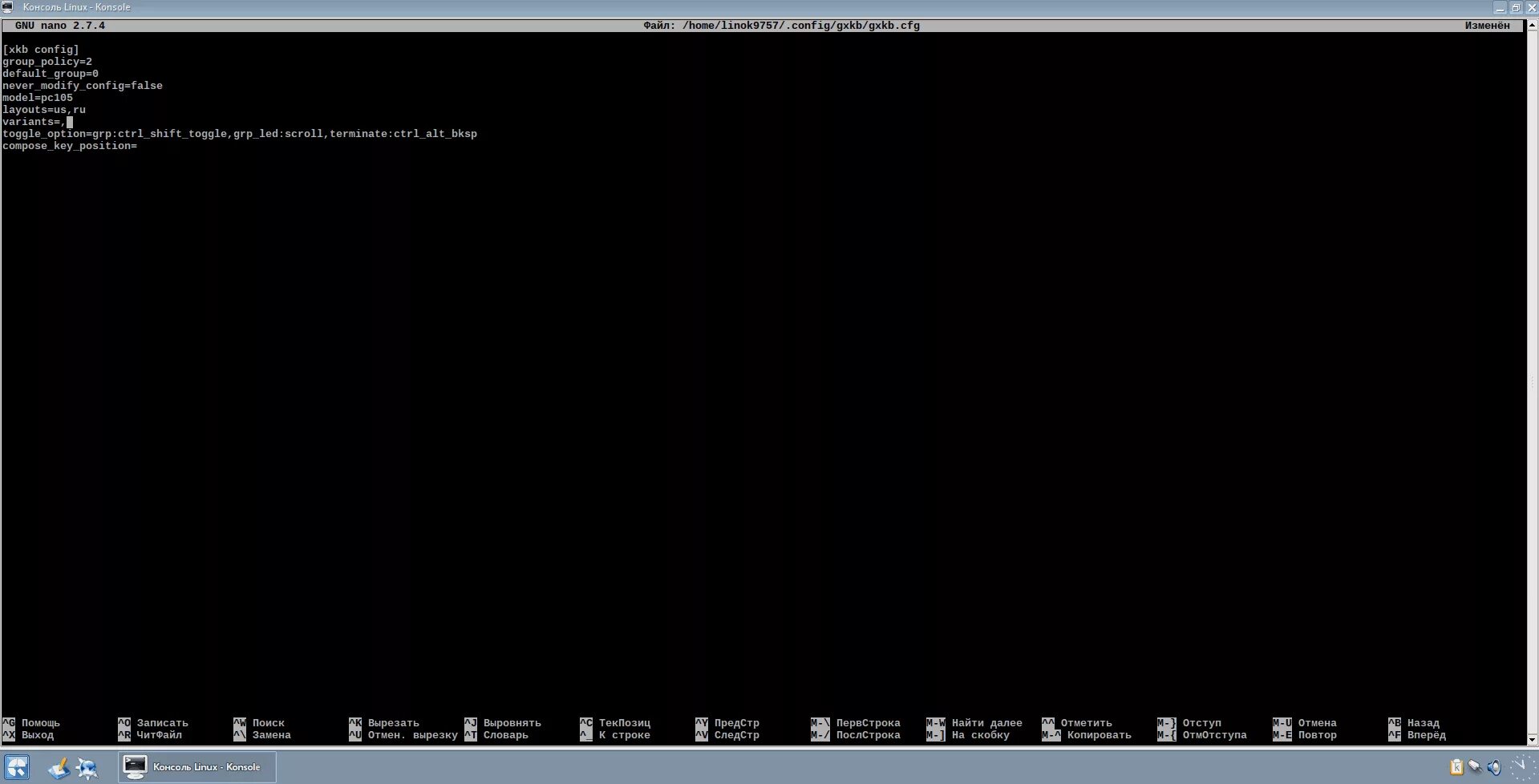Click the ^^ Отметить shortcut label
The height and width of the screenshot is (784, 1539).
[x=1077, y=723]
